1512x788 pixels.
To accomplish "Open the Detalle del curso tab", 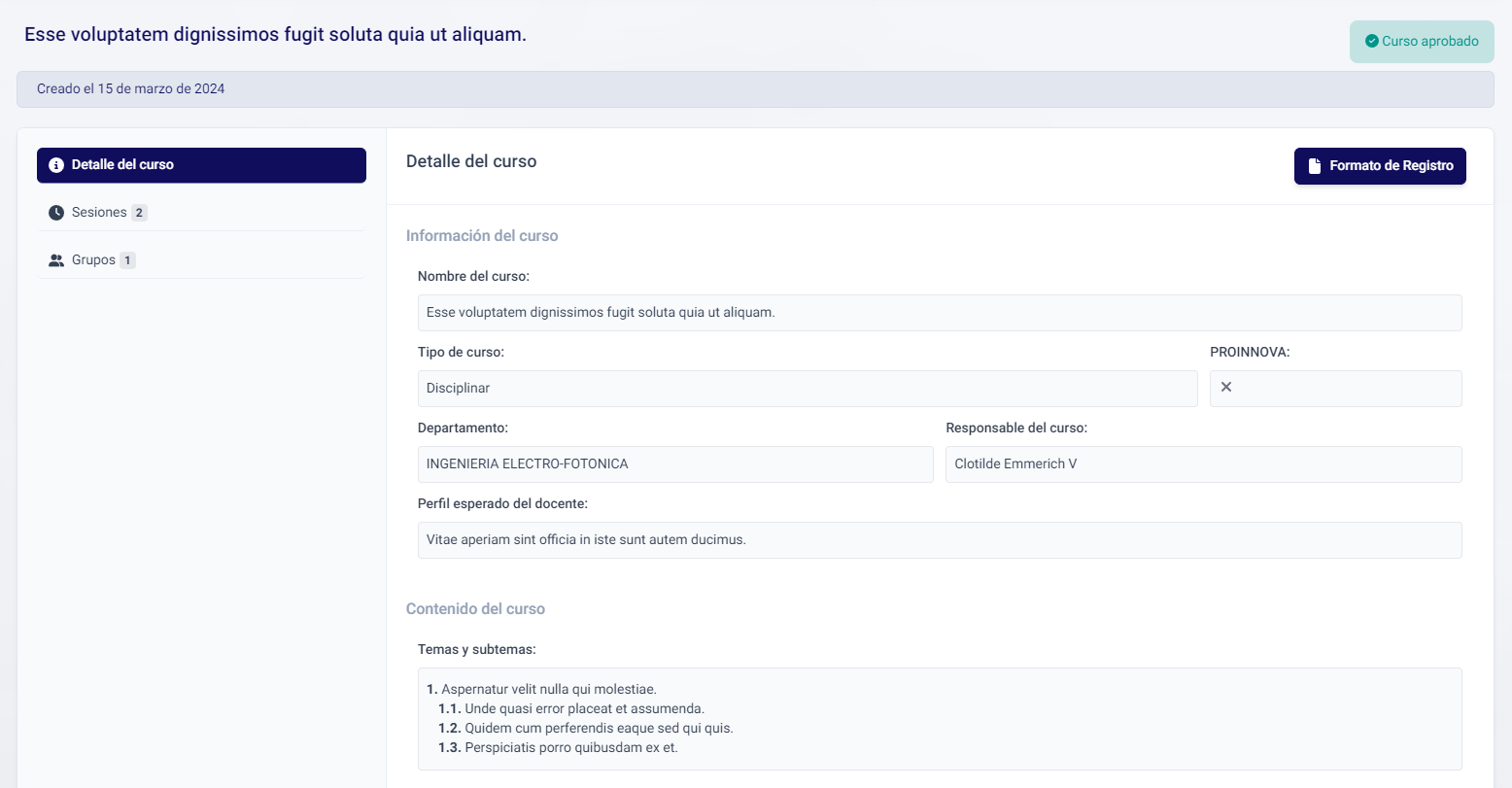I will (x=201, y=165).
